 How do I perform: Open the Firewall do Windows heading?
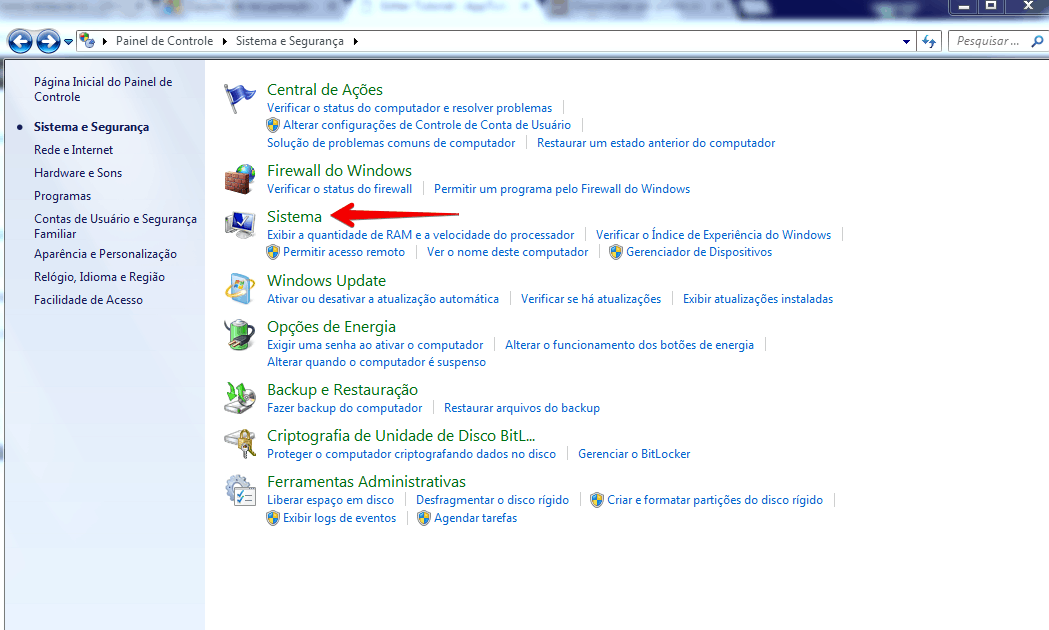point(339,171)
